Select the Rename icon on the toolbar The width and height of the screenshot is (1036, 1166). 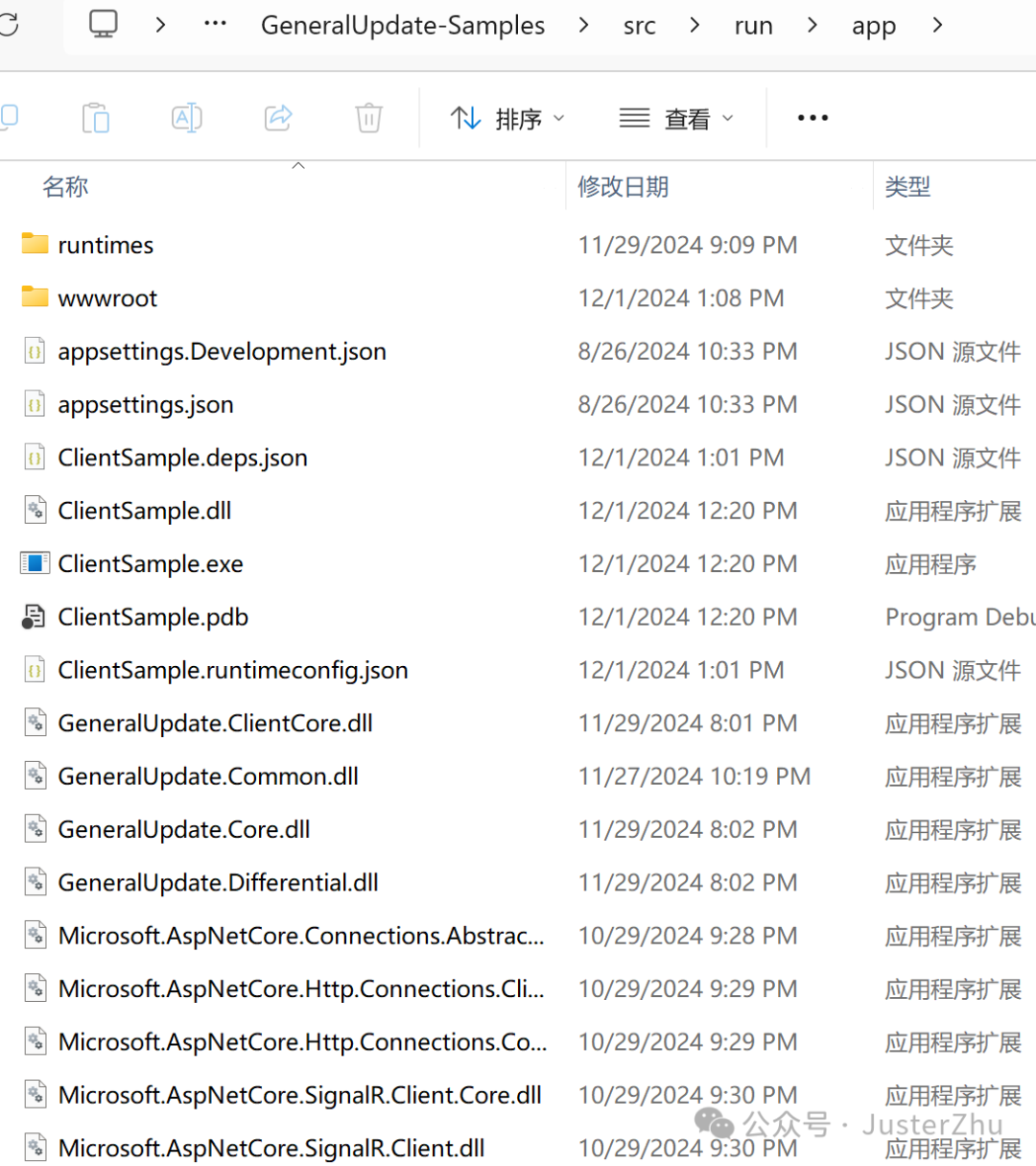tap(186, 117)
